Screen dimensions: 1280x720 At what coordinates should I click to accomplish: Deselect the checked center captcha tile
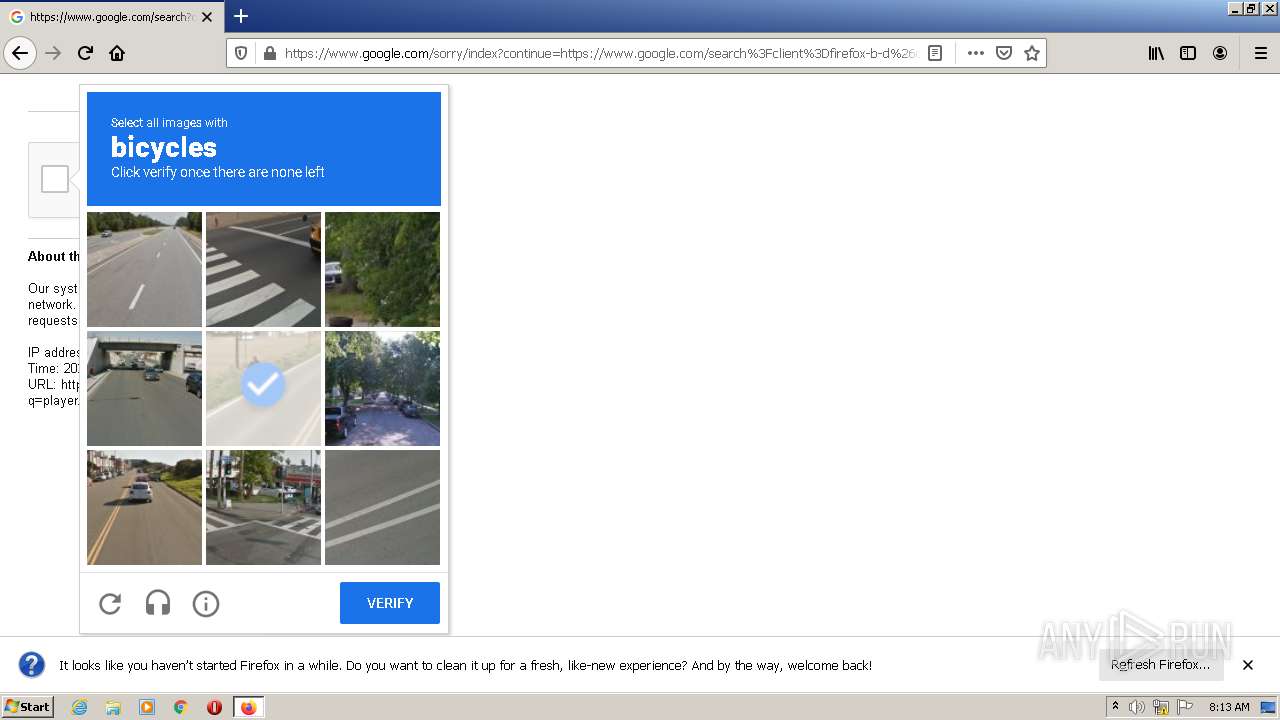tap(263, 388)
